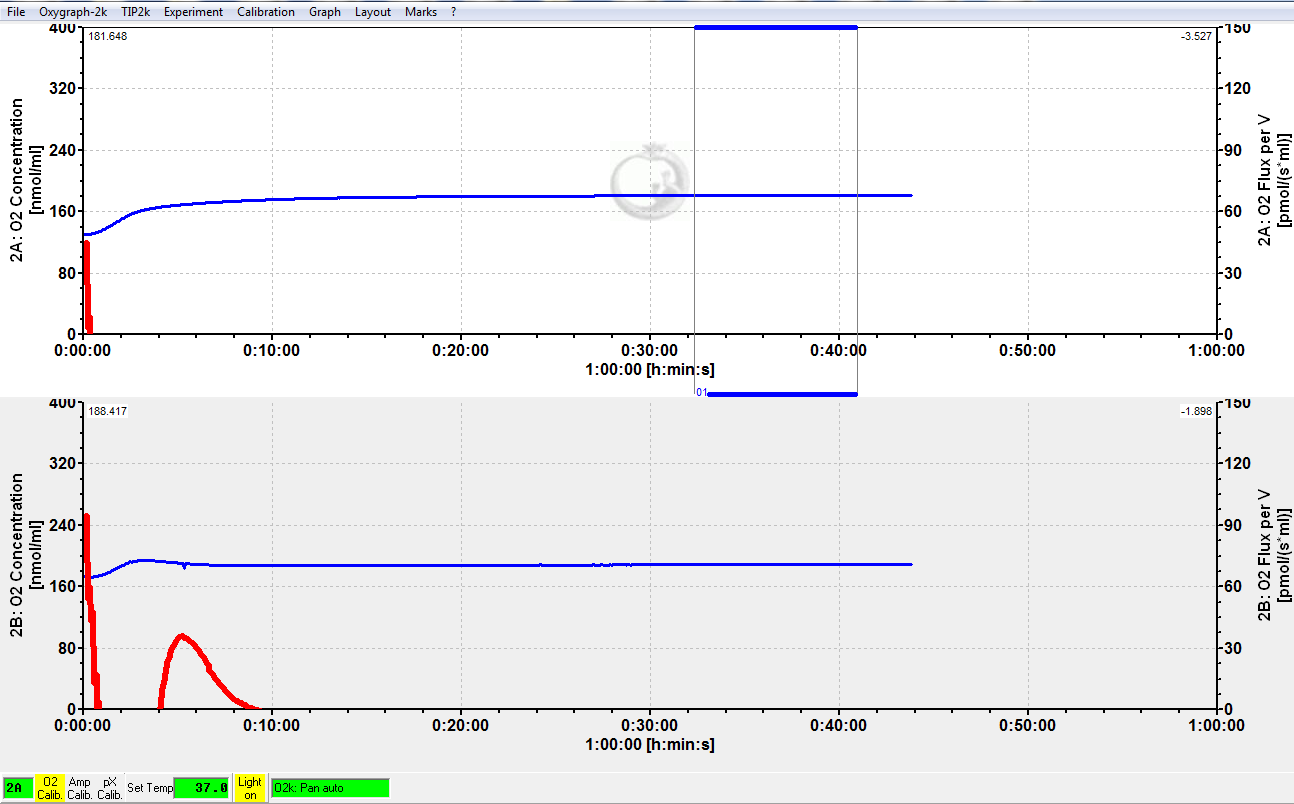Click the 0:20:00 time tick on the 2A graph axis

click(461, 350)
